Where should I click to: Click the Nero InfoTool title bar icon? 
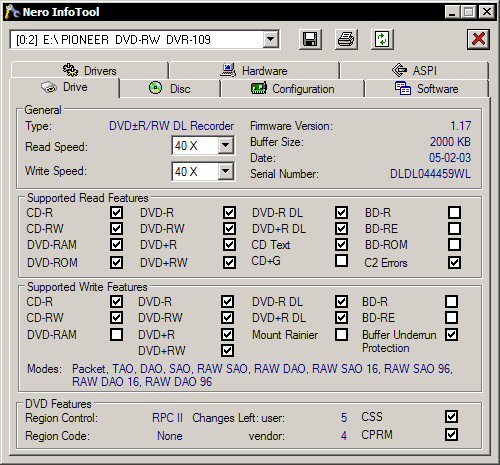click(12, 12)
